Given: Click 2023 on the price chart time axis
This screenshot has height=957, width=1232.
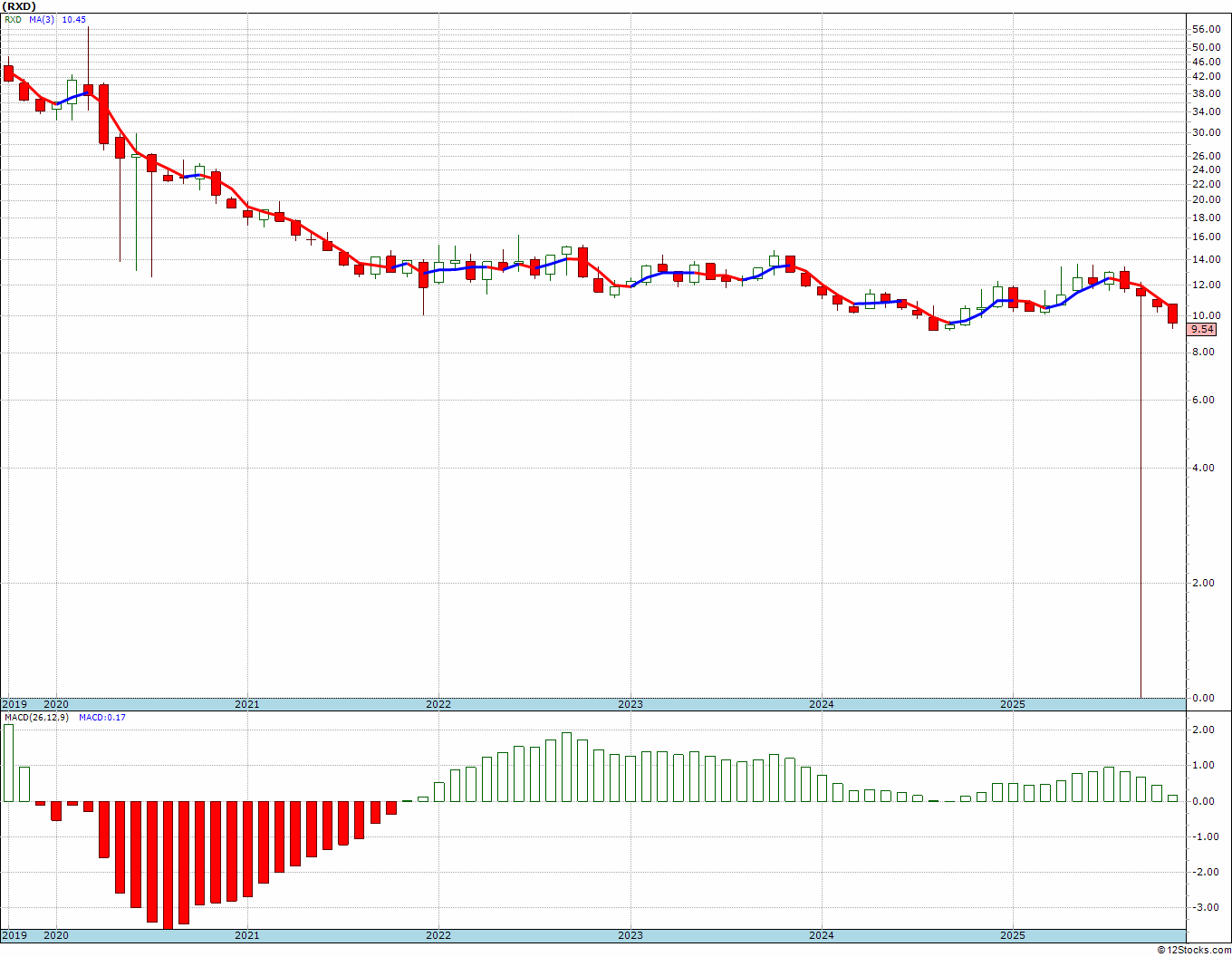Looking at the screenshot, I should [x=630, y=704].
